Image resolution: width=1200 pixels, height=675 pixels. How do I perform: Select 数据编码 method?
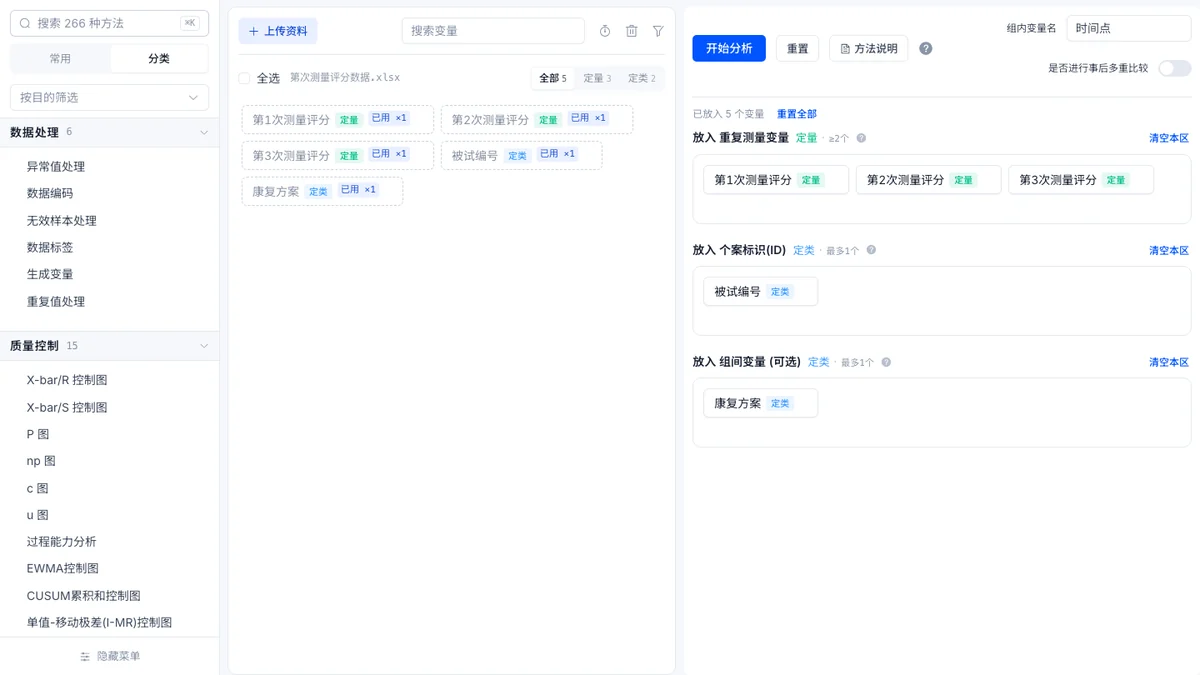click(x=50, y=194)
